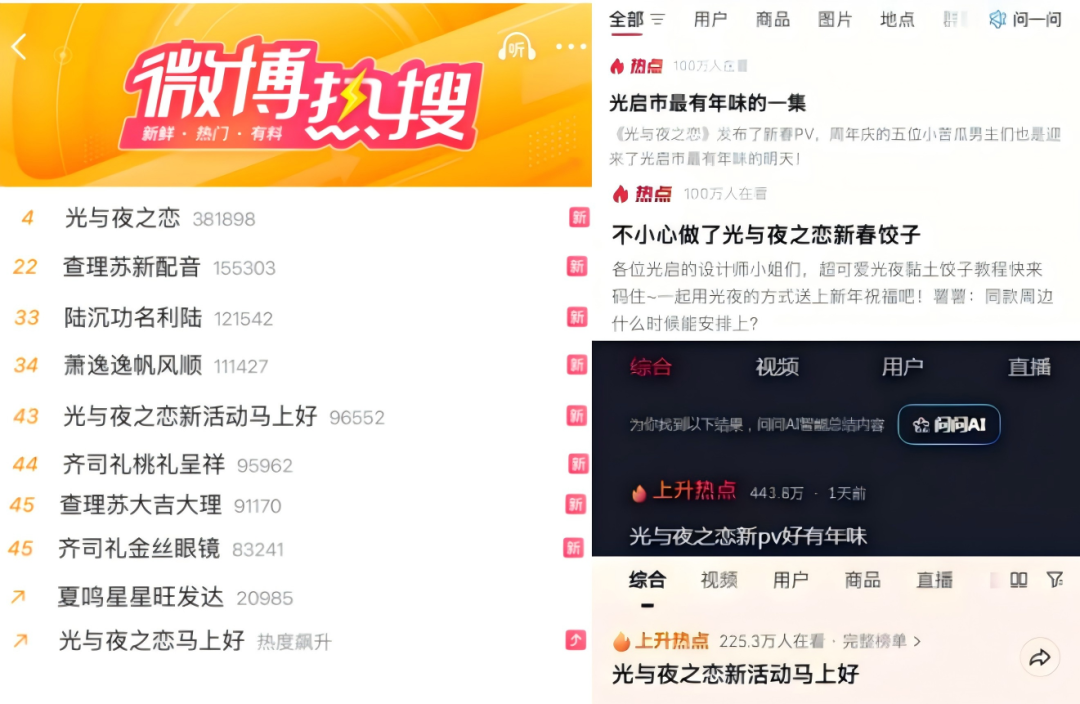
Task: Open the headphone listen icon
Action: (517, 47)
